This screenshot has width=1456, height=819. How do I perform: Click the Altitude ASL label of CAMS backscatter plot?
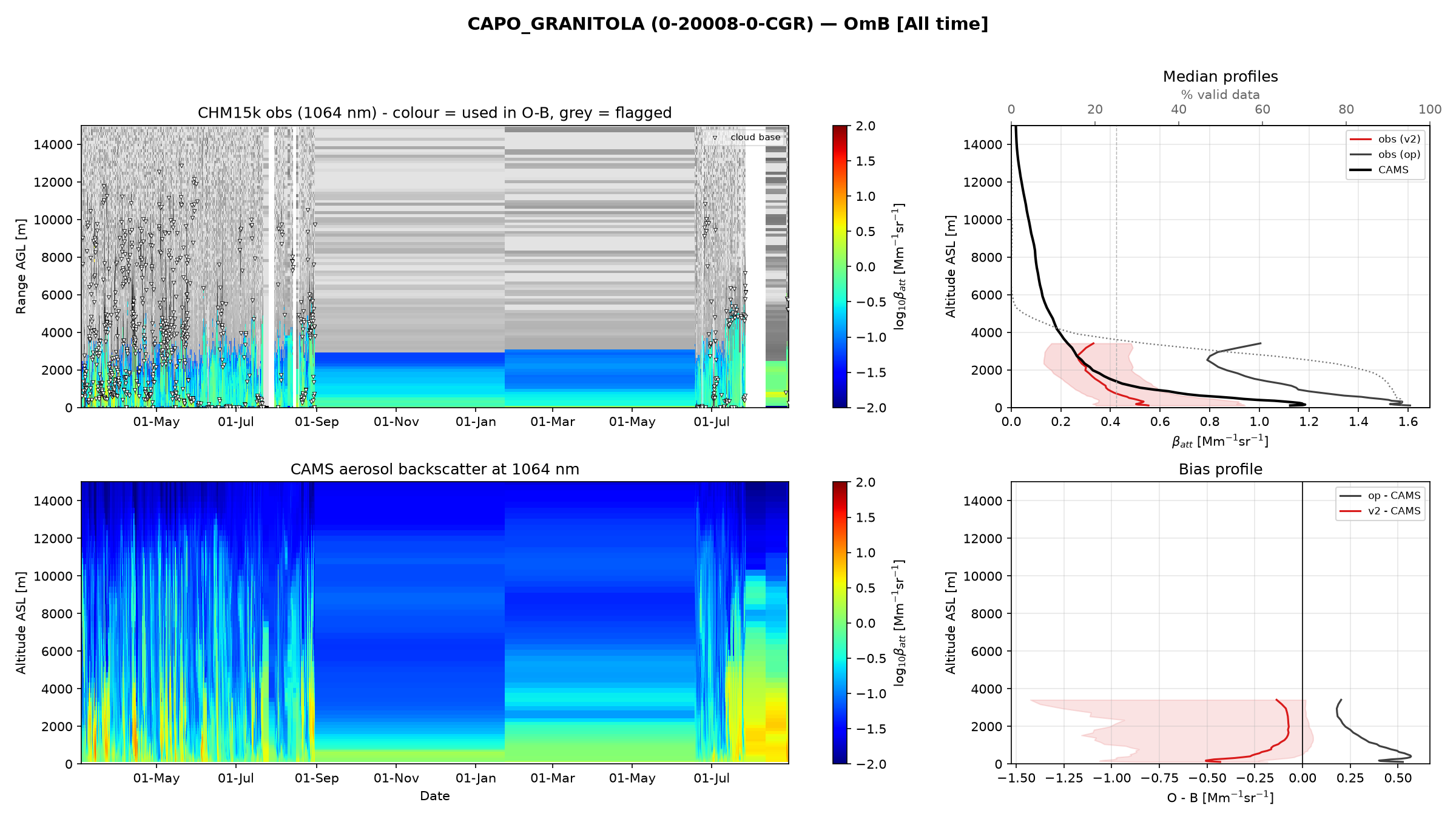click(x=21, y=622)
